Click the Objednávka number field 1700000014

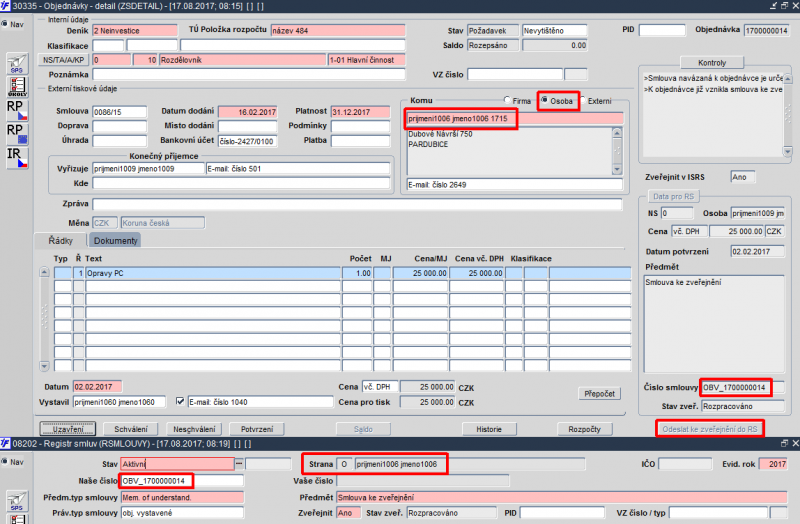[766, 31]
